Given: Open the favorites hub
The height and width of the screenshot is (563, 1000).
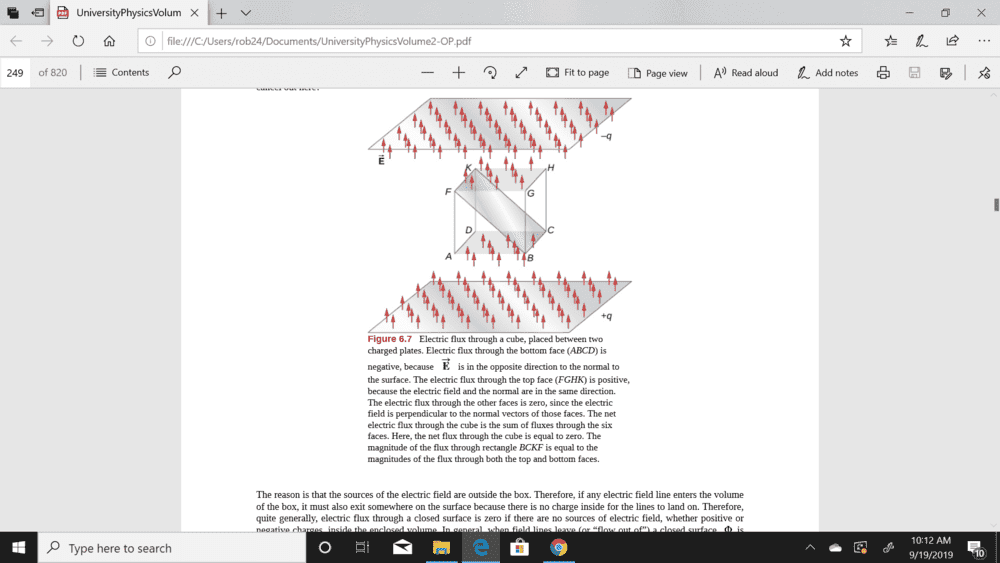Looking at the screenshot, I should pyautogui.click(x=890, y=41).
